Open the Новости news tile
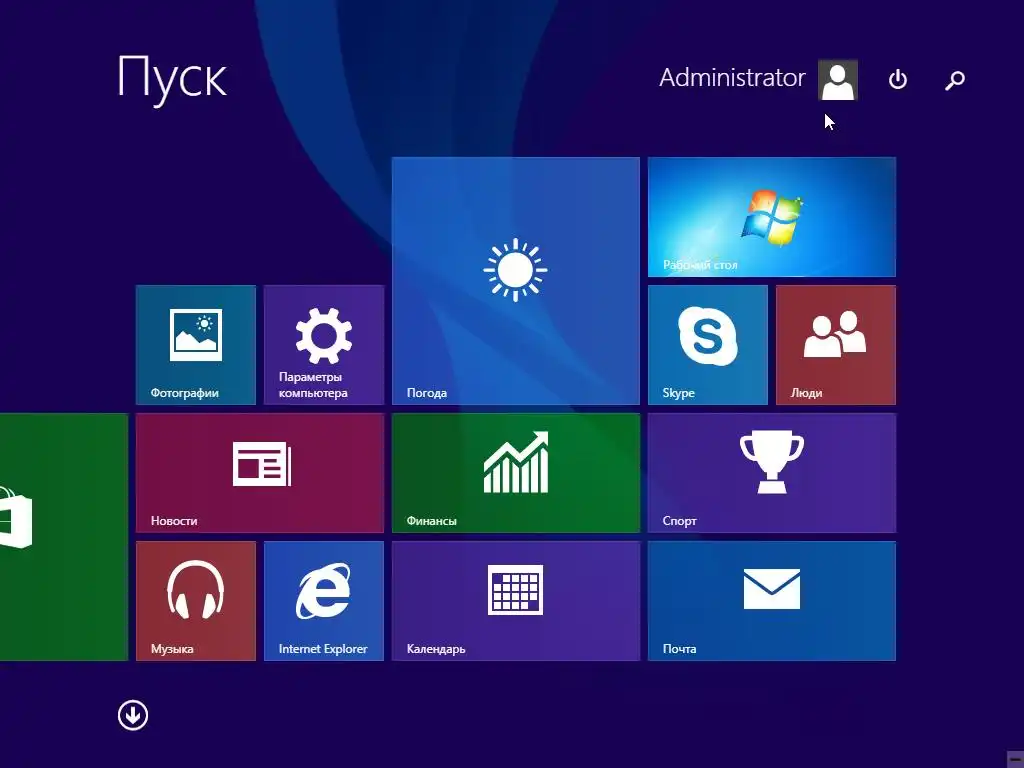The height and width of the screenshot is (768, 1024). [x=260, y=473]
